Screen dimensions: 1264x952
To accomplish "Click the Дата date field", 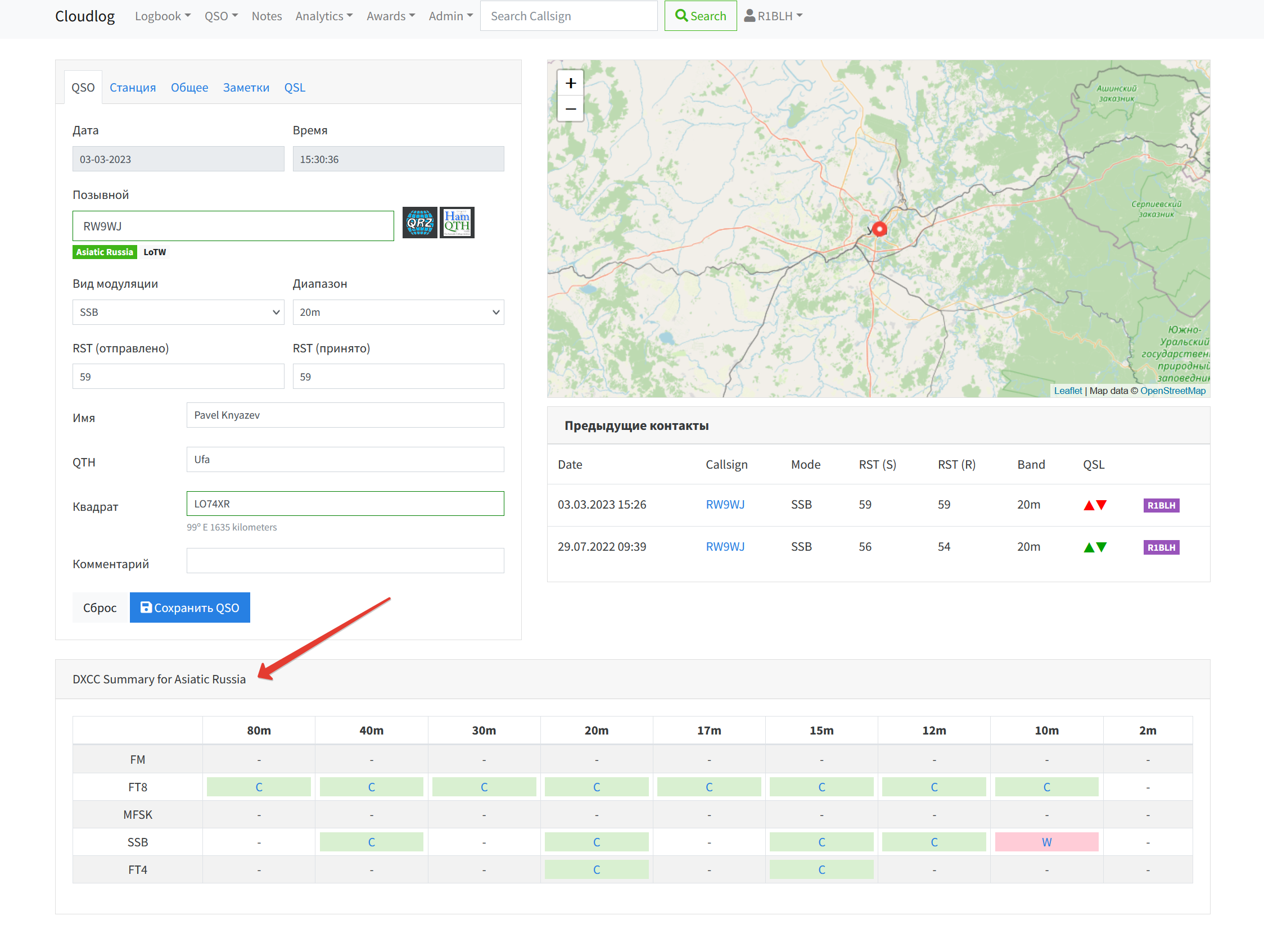I will click(x=178, y=160).
